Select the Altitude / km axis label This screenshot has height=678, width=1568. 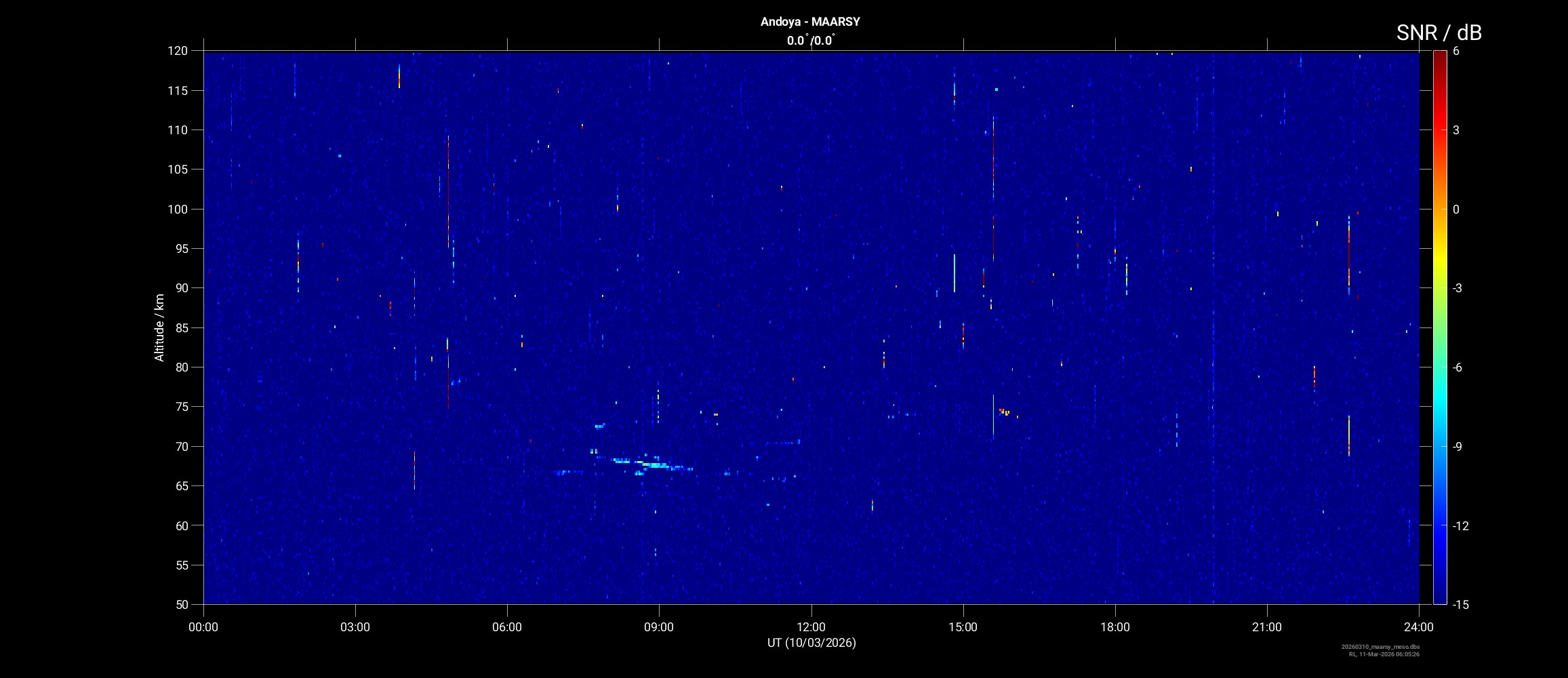(159, 327)
